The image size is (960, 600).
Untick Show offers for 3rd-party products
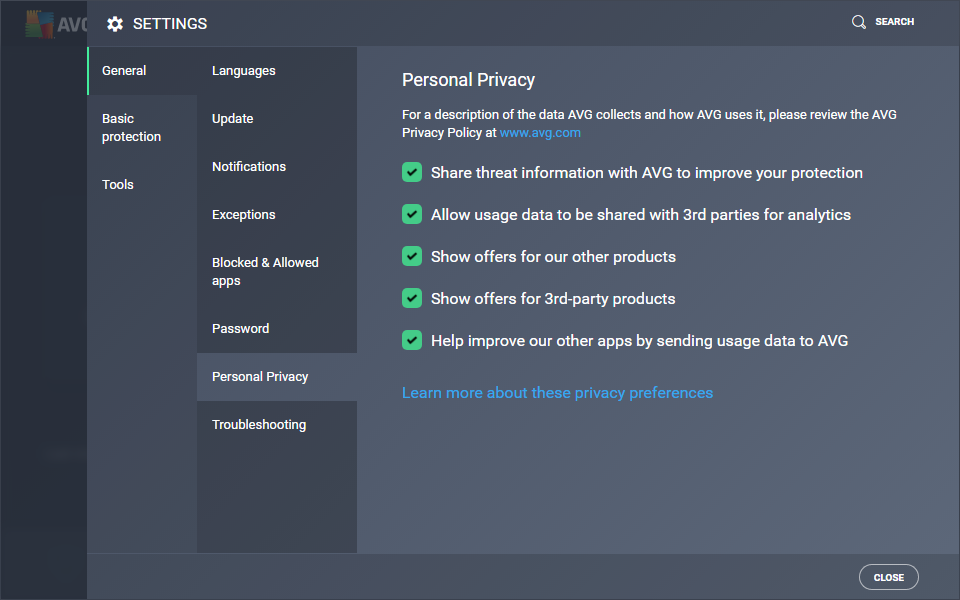(x=412, y=299)
